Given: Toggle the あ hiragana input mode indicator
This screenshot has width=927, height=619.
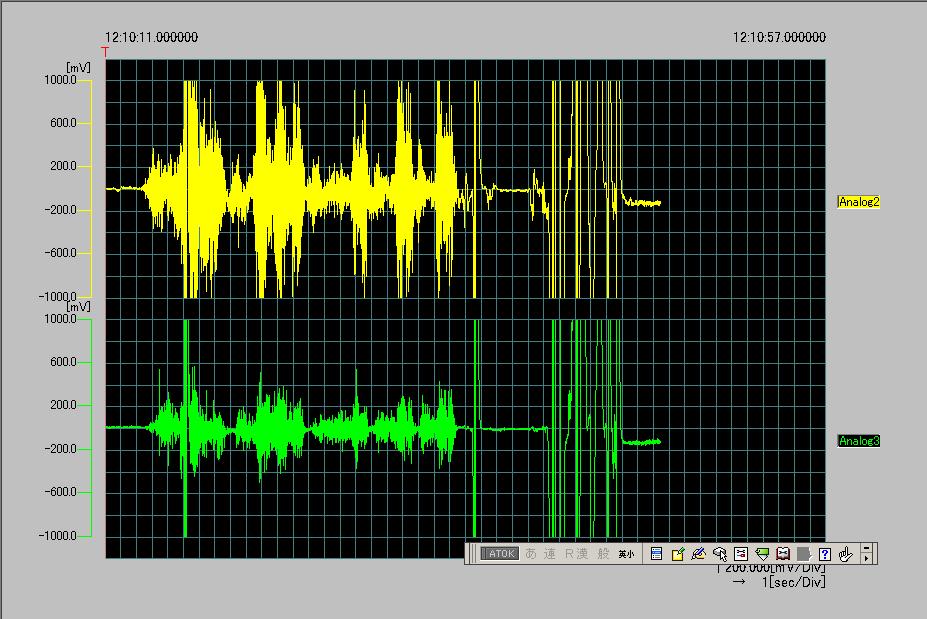Looking at the screenshot, I should [x=531, y=554].
